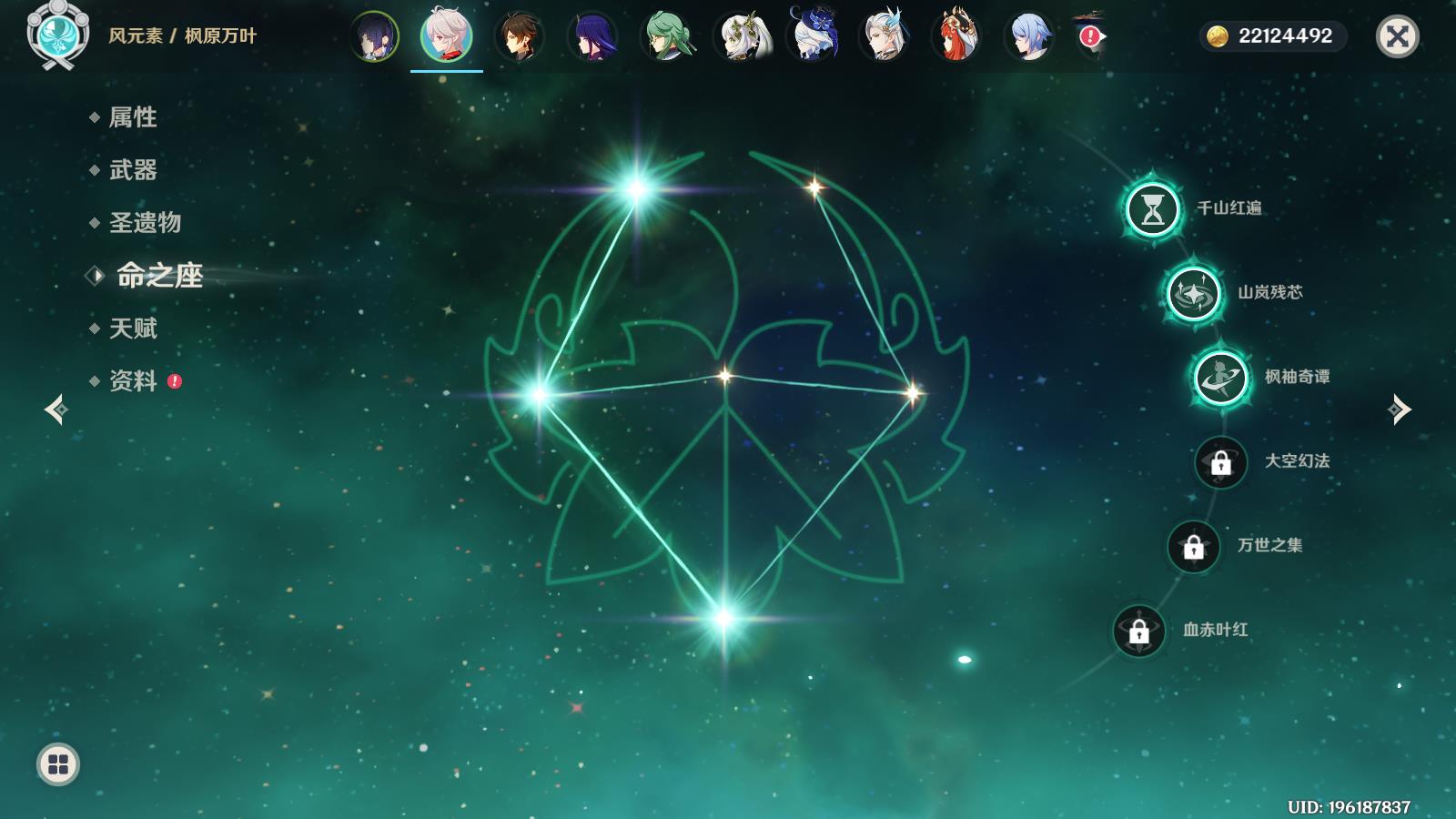Select the locked 血赤叶红 constellation node
The height and width of the screenshot is (819, 1456).
point(1138,631)
